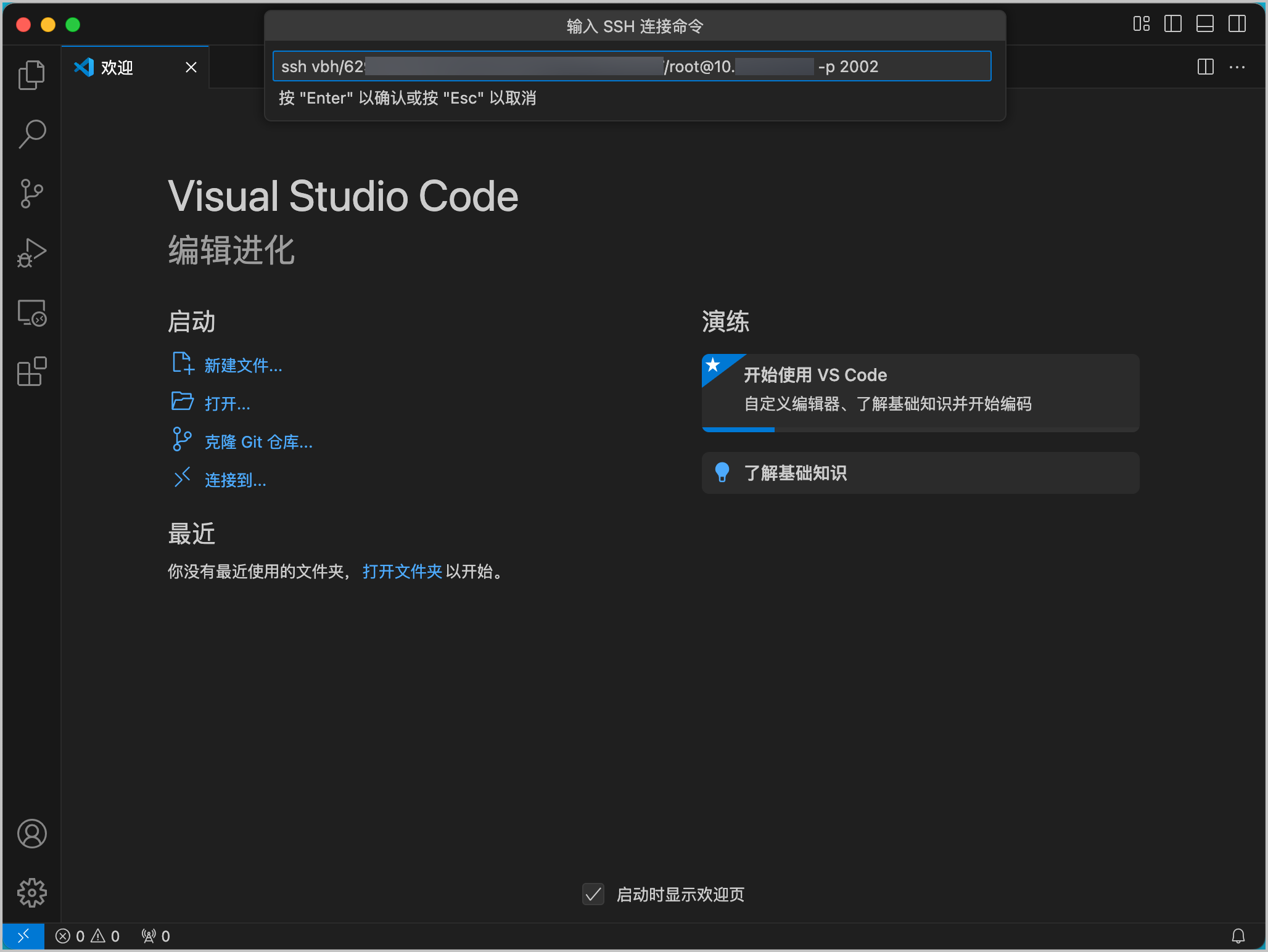Viewport: 1268px width, 952px height.
Task: Click the new file icon beside 新建文件
Action: click(x=183, y=363)
